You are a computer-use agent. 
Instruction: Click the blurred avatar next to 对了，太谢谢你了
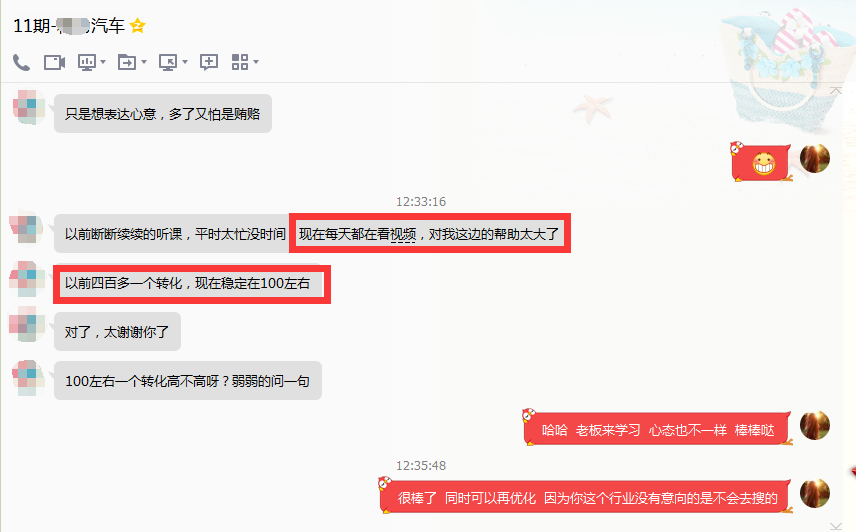tap(27, 324)
